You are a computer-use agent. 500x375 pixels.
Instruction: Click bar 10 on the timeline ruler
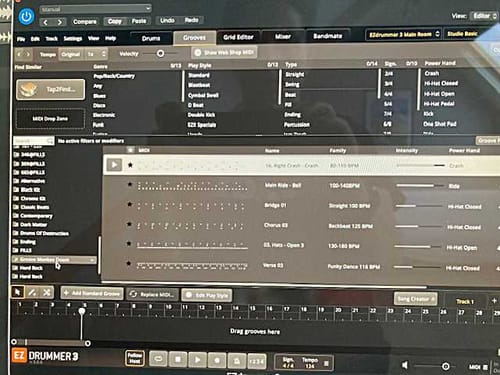(169, 307)
